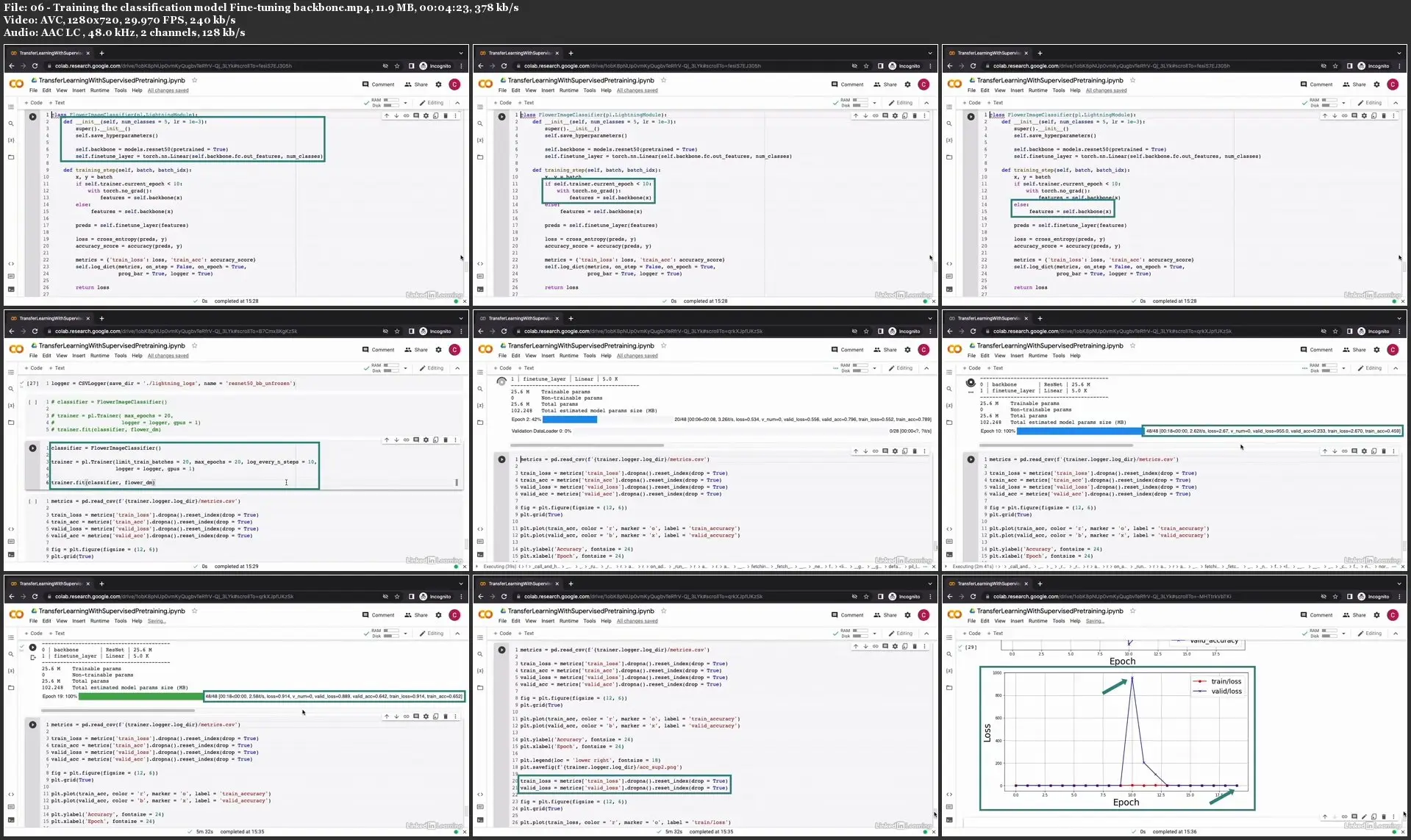
Task: Expand RAM Disk dropdown in the __init__ frame
Action: [x=405, y=103]
